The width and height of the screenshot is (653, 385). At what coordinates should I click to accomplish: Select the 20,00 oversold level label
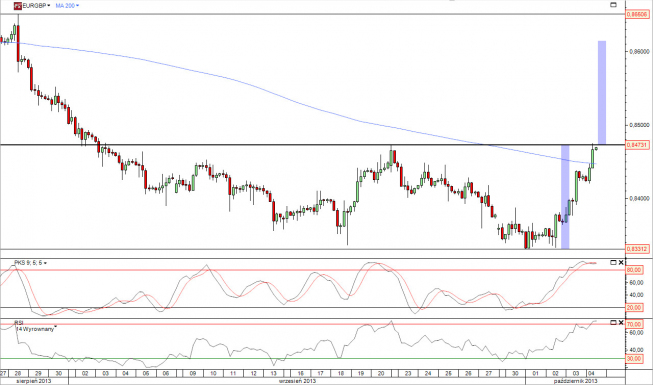[634, 308]
